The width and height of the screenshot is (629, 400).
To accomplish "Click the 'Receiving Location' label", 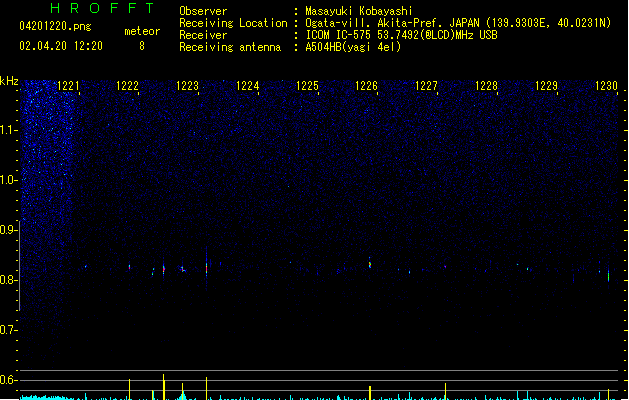I will coord(233,23).
